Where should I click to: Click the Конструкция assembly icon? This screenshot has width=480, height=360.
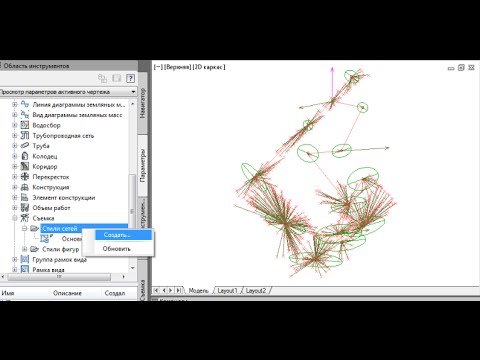(25, 187)
